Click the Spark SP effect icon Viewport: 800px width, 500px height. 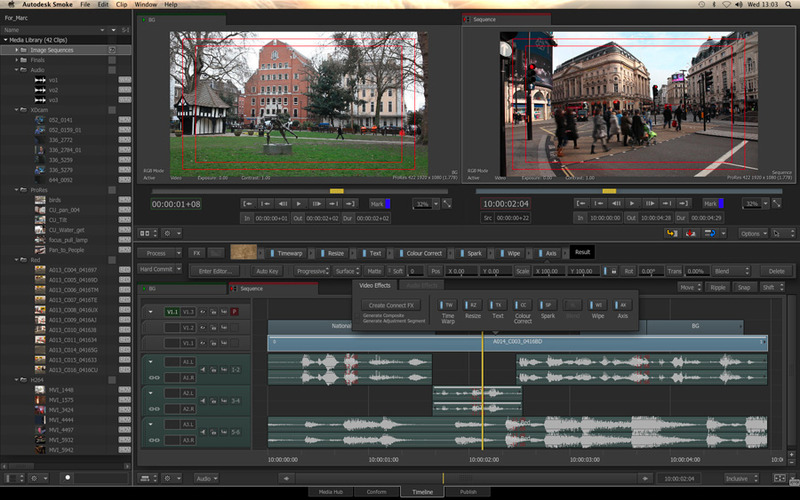coord(547,304)
